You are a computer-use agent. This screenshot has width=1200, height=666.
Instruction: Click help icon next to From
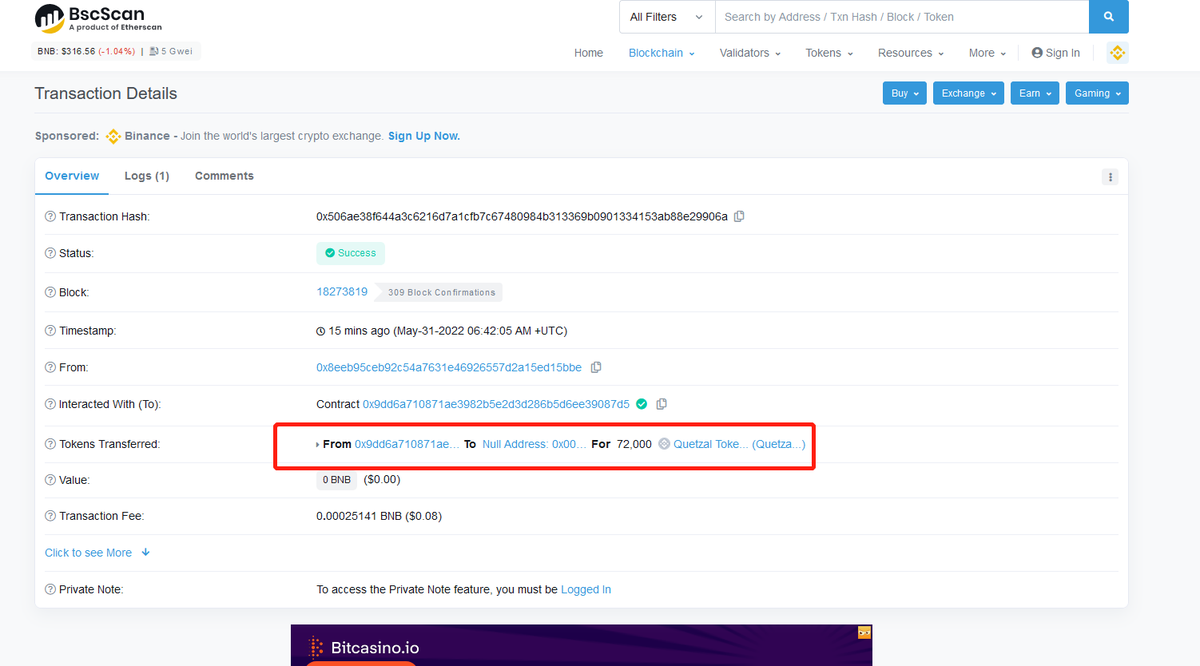[x=50, y=367]
